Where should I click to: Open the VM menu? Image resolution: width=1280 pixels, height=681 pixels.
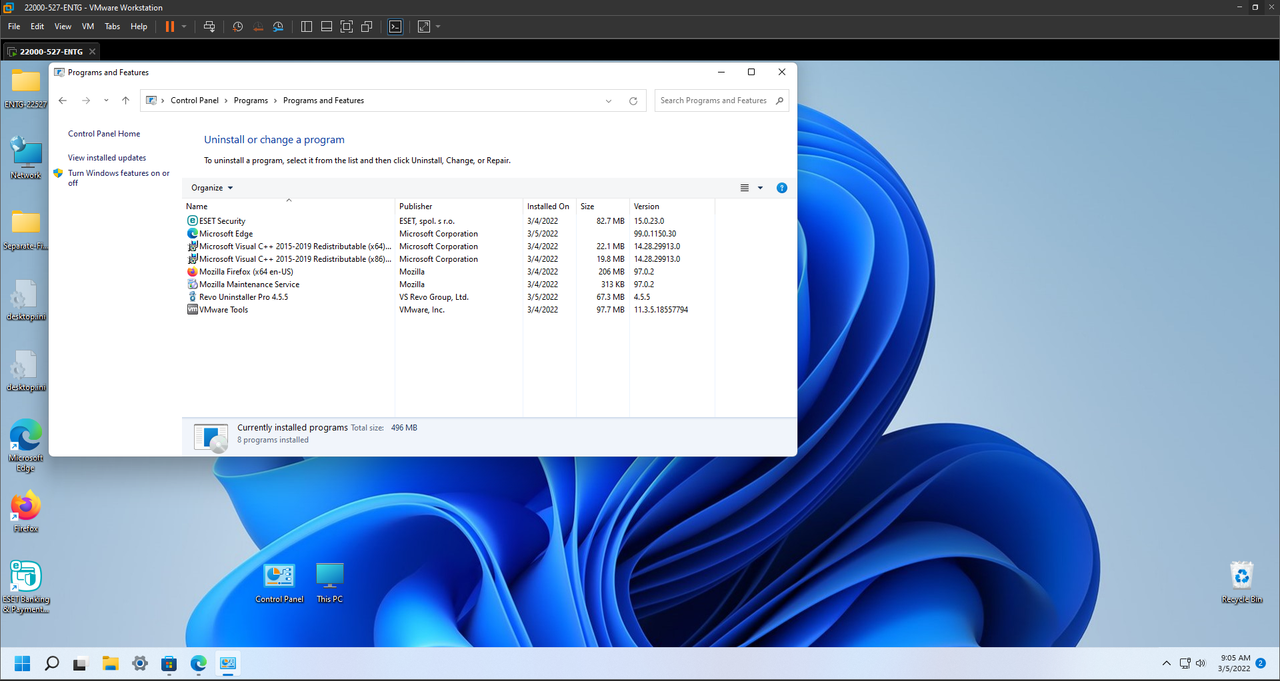[88, 26]
